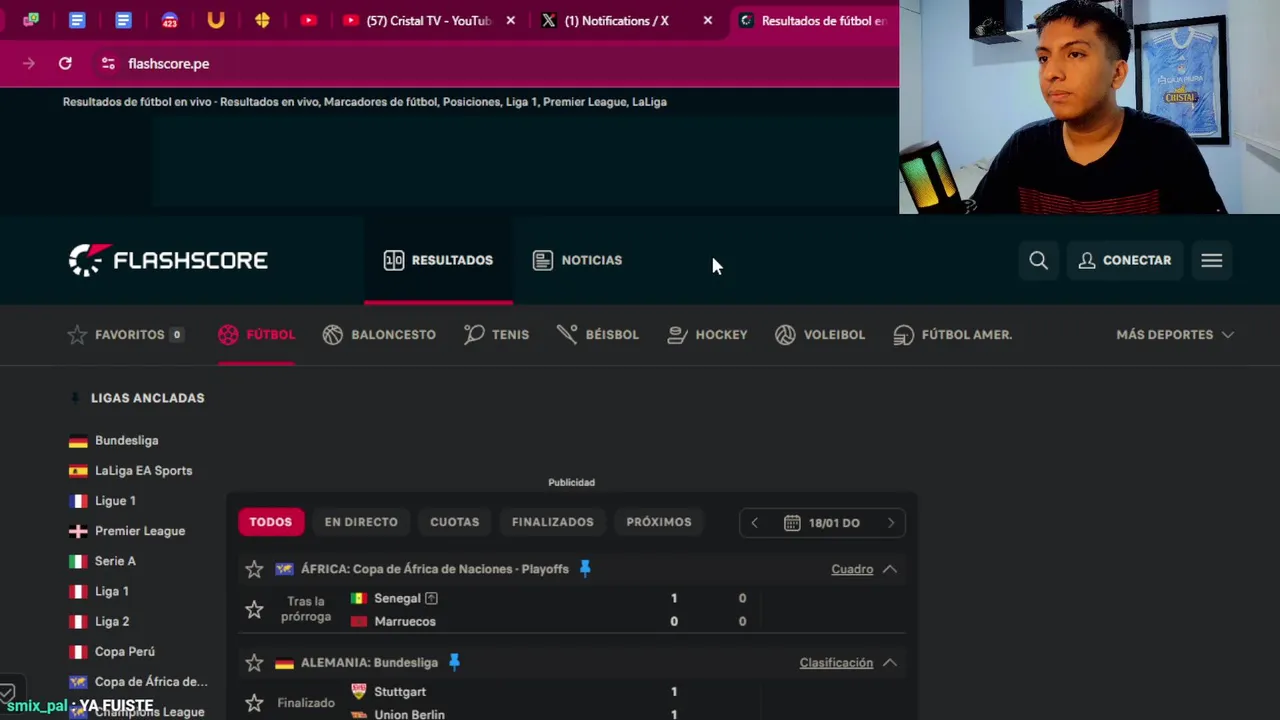Screen dimensions: 1280x720
Task: Click the Resultados scoreboard icon
Action: click(394, 260)
